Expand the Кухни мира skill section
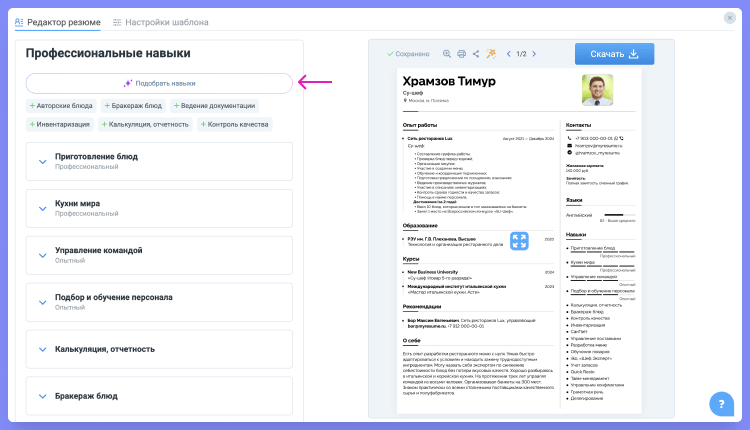 [43, 208]
